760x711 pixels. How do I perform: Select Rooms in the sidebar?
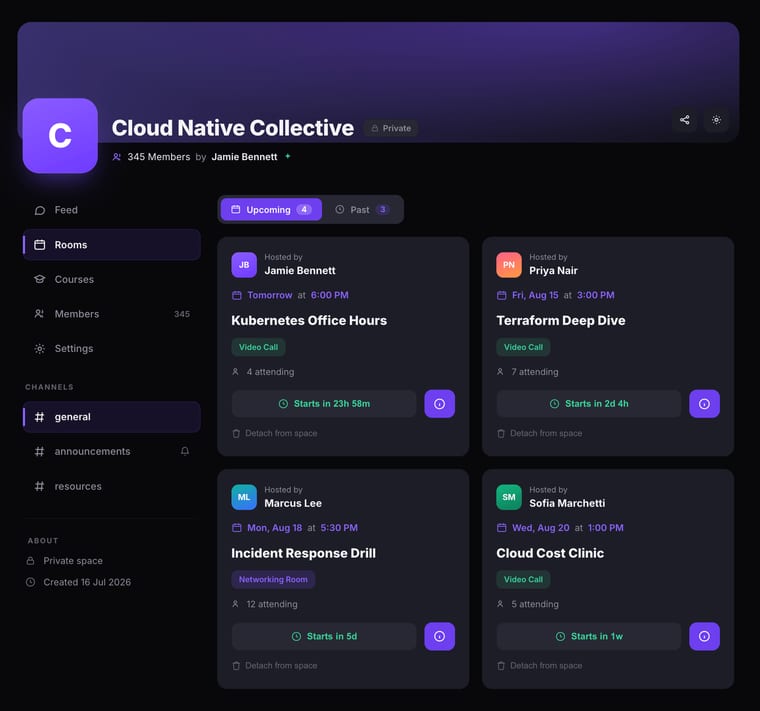pyautogui.click(x=112, y=245)
